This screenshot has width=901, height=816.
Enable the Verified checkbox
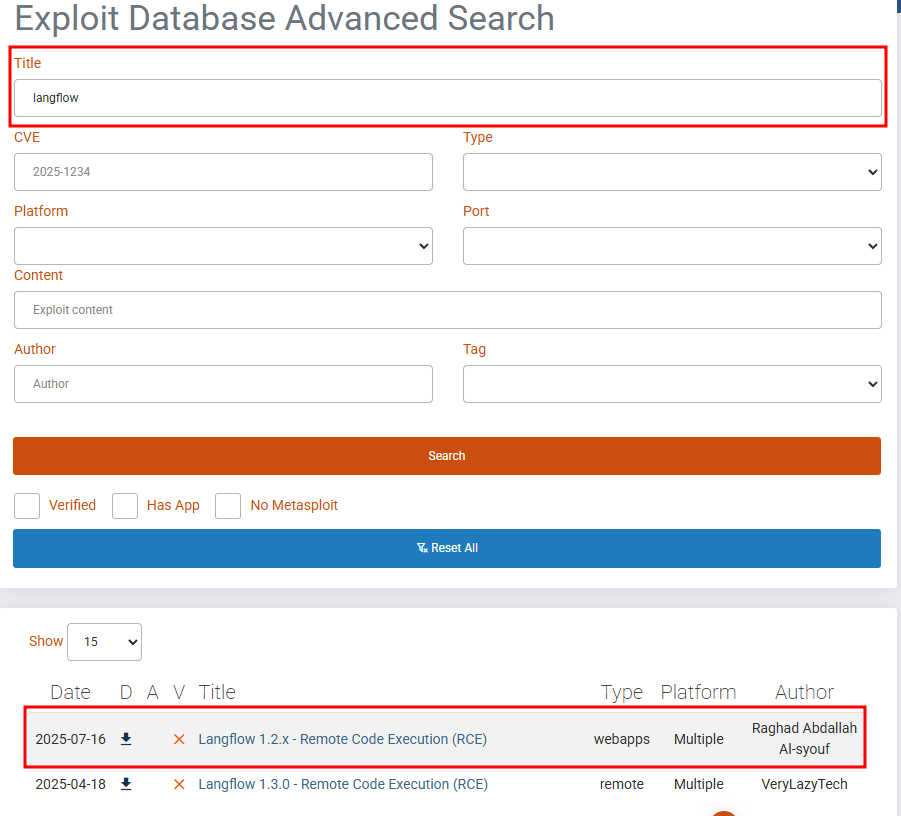27,506
